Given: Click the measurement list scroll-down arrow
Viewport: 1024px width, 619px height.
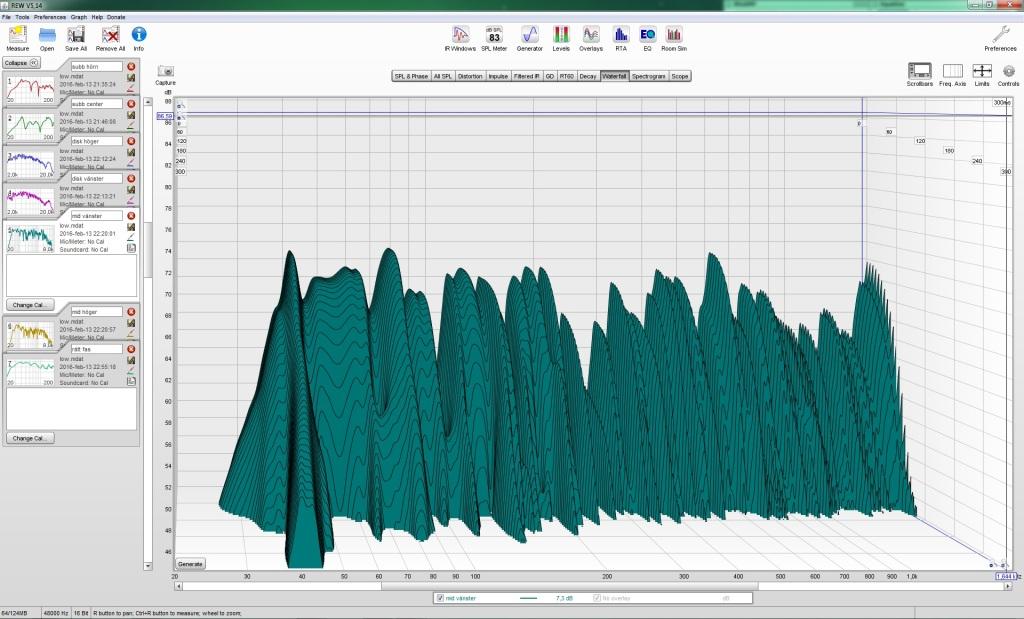Looking at the screenshot, I should coord(148,566).
